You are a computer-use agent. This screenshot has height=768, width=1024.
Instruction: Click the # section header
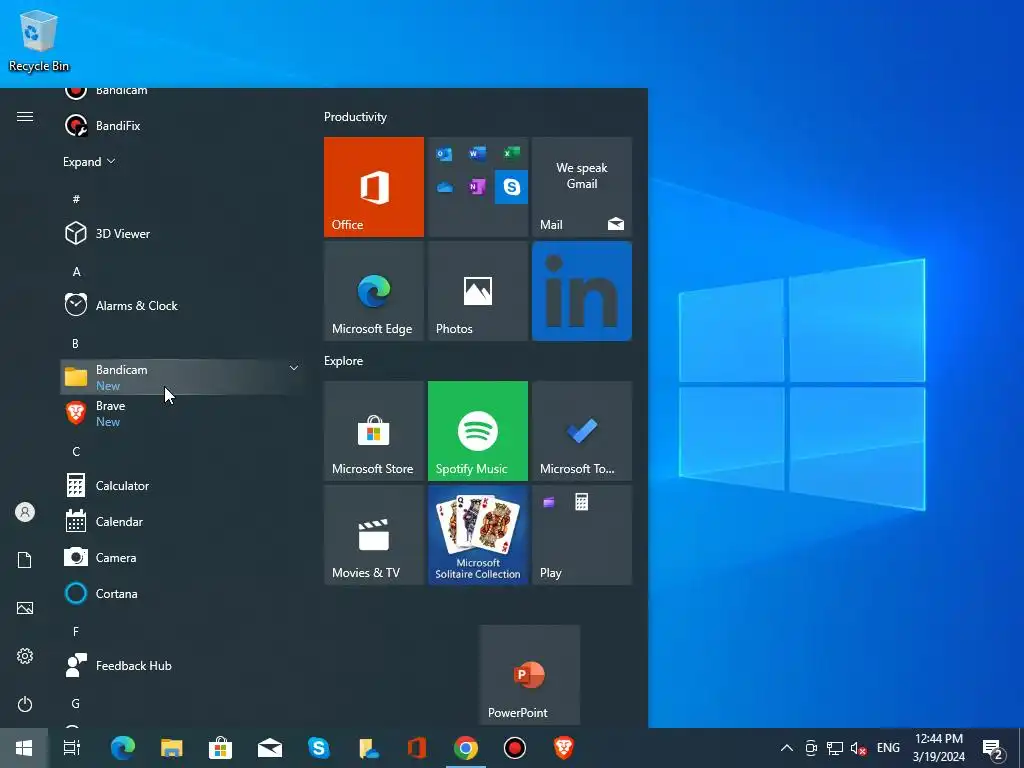point(76,199)
